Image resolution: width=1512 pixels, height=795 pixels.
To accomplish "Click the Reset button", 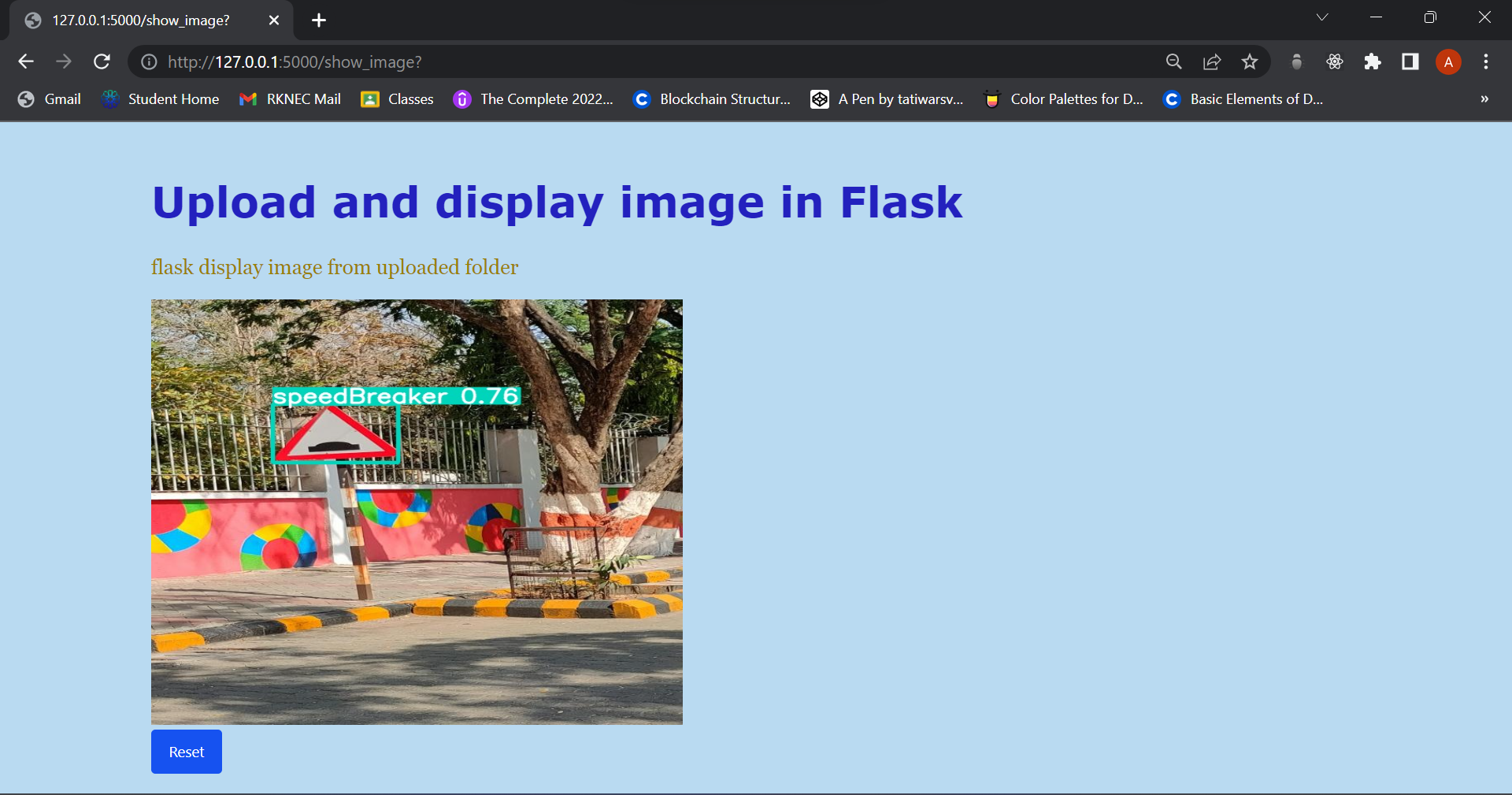I will point(186,752).
